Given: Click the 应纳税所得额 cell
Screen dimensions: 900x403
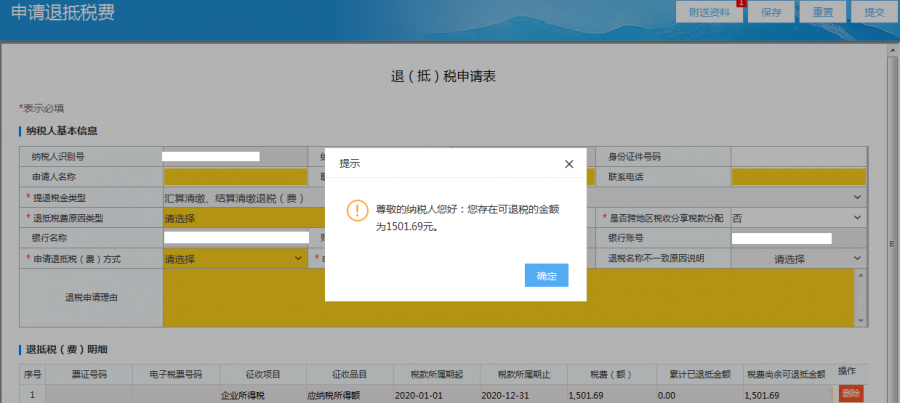Looking at the screenshot, I should pos(350,395).
